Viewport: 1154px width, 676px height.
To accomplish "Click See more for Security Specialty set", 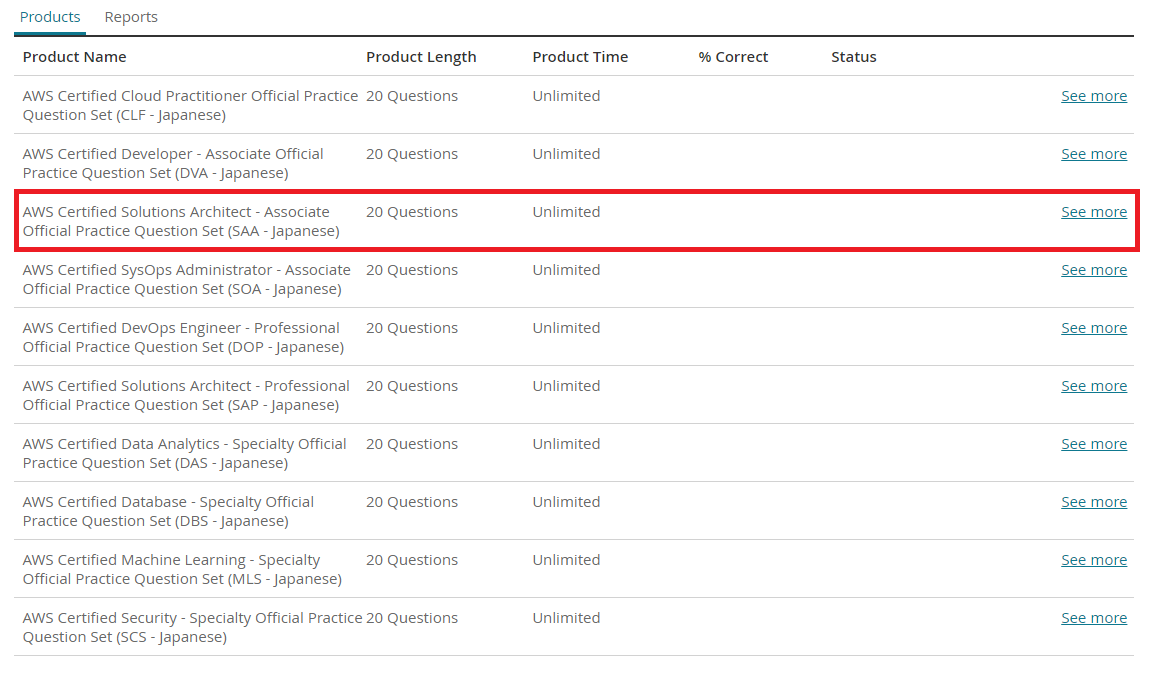I will (1093, 618).
